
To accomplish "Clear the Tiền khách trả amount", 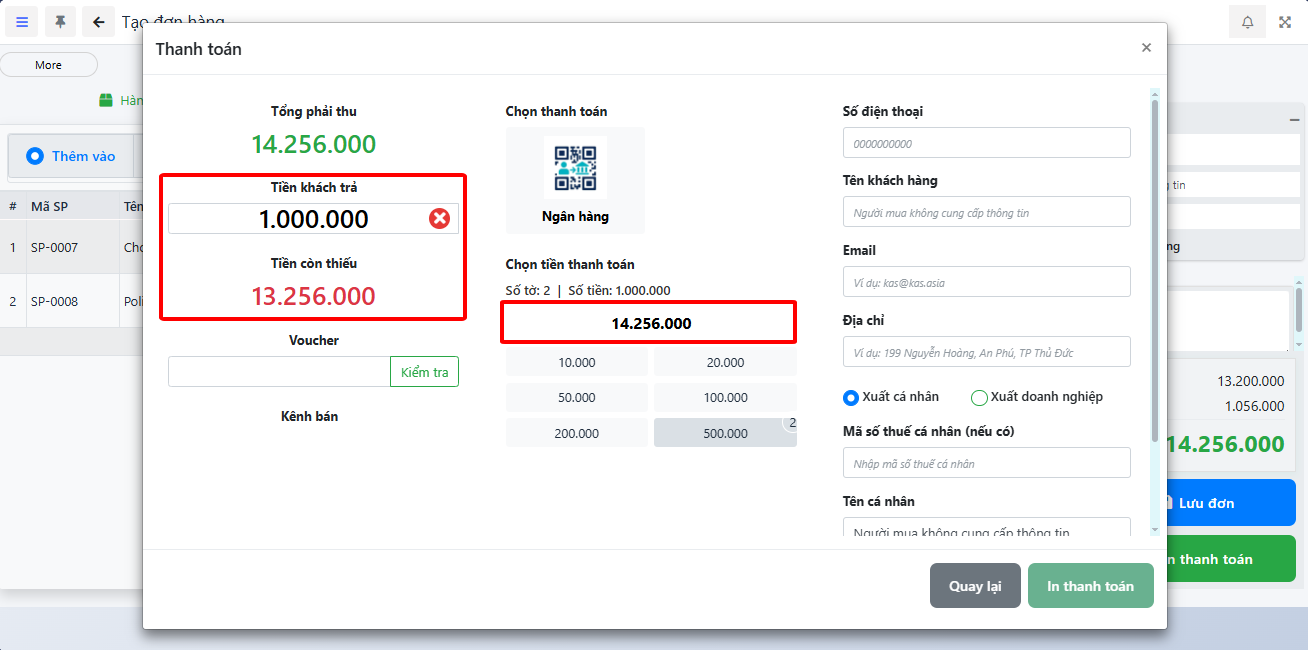I will [x=439, y=219].
